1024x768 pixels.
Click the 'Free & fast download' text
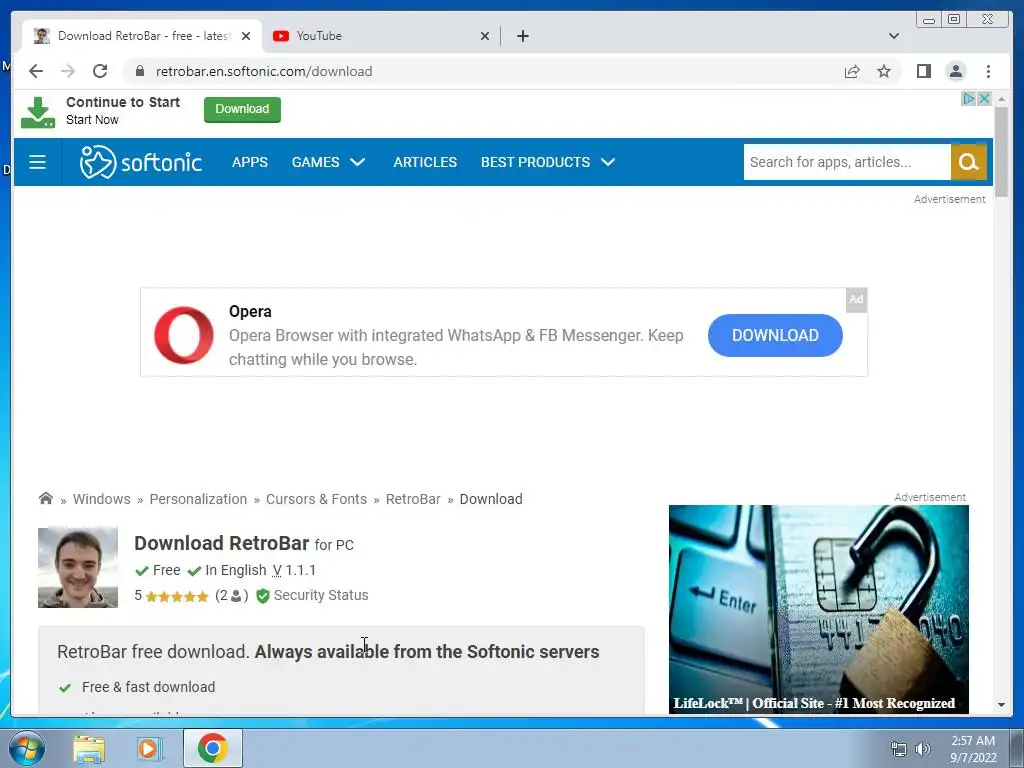point(148,687)
